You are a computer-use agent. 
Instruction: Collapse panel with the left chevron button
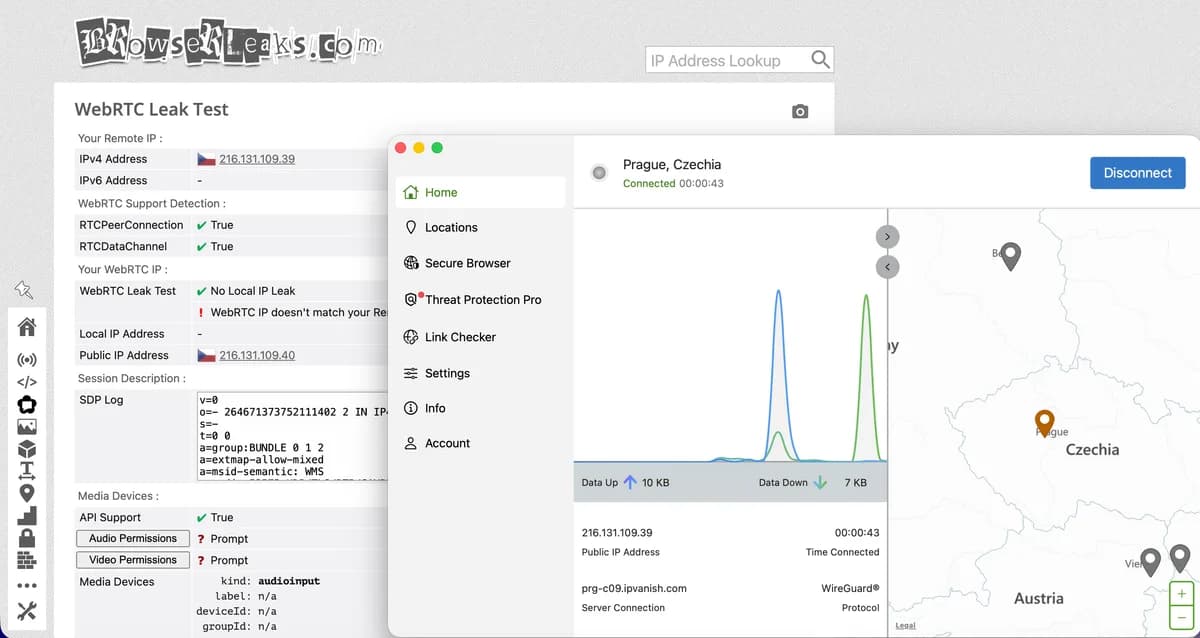[x=887, y=267]
